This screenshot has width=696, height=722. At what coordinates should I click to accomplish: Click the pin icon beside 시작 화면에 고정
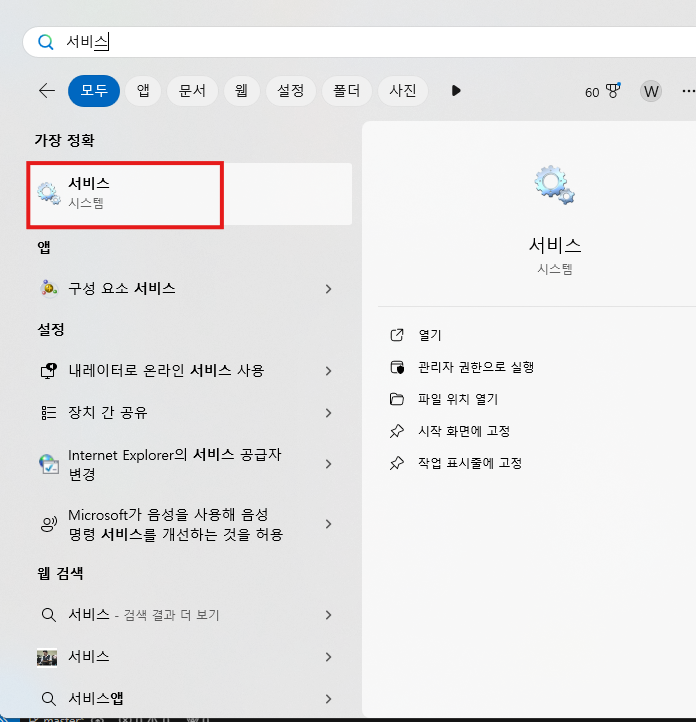tap(397, 431)
